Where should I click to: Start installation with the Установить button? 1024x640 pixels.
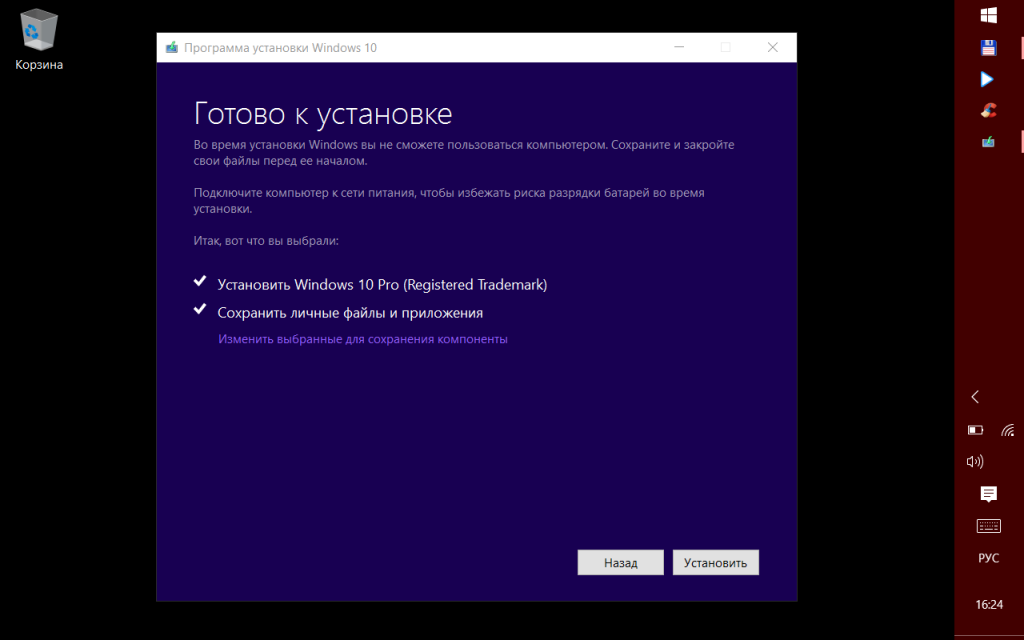(x=716, y=562)
